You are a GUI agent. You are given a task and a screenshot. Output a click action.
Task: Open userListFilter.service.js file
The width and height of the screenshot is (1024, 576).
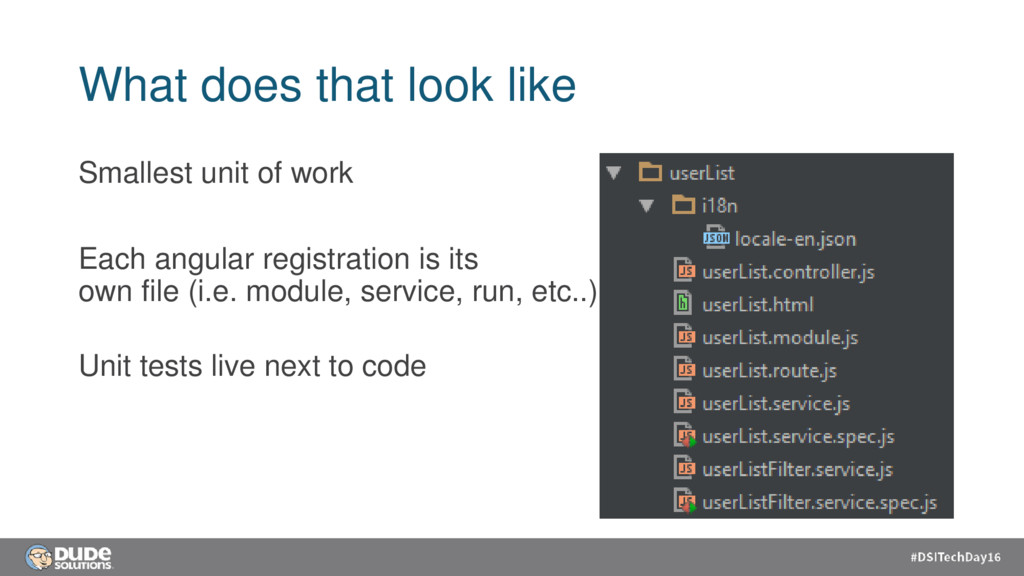point(797,469)
